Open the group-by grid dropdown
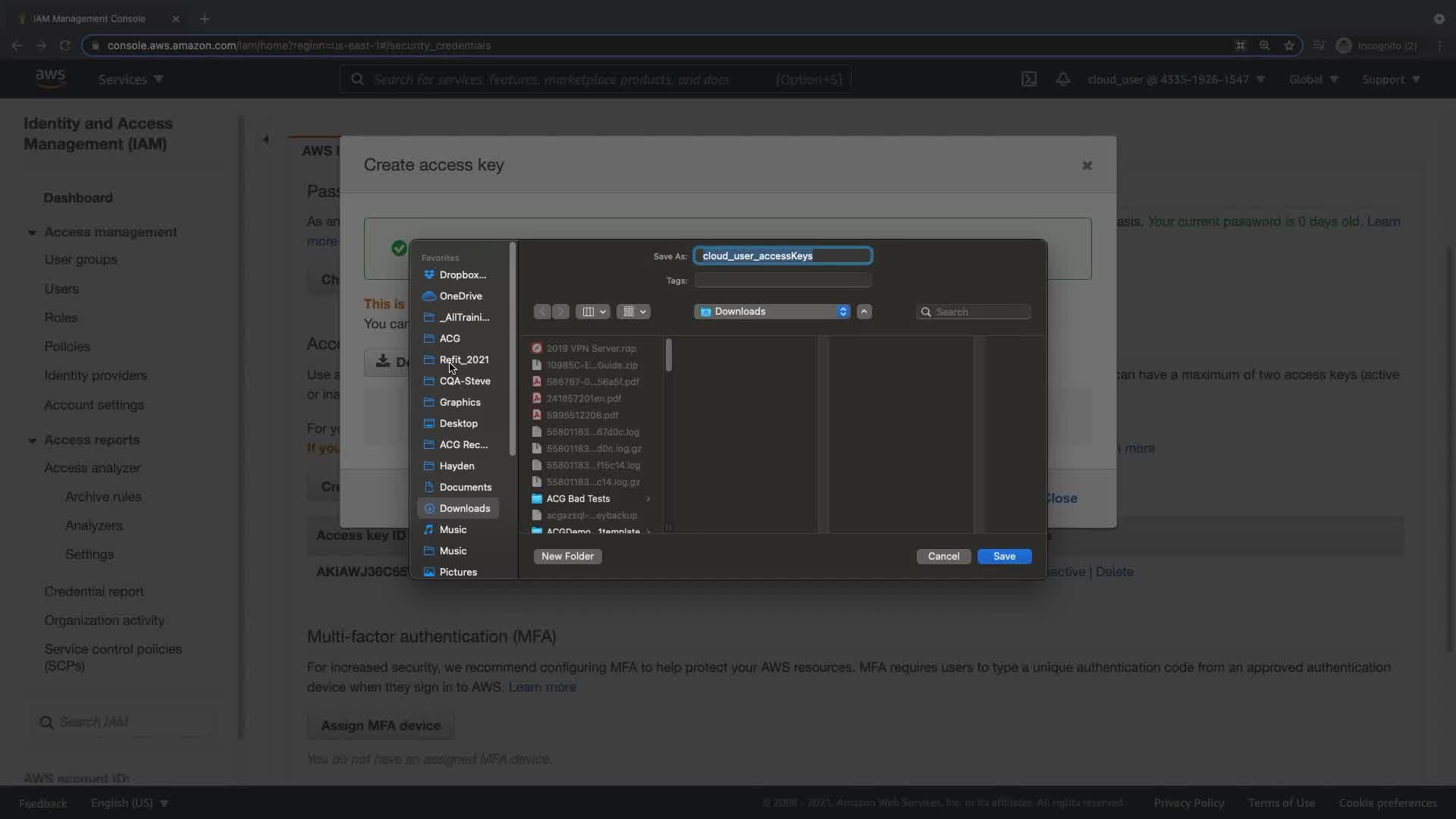Screen dimensions: 1456x819 click(634, 312)
